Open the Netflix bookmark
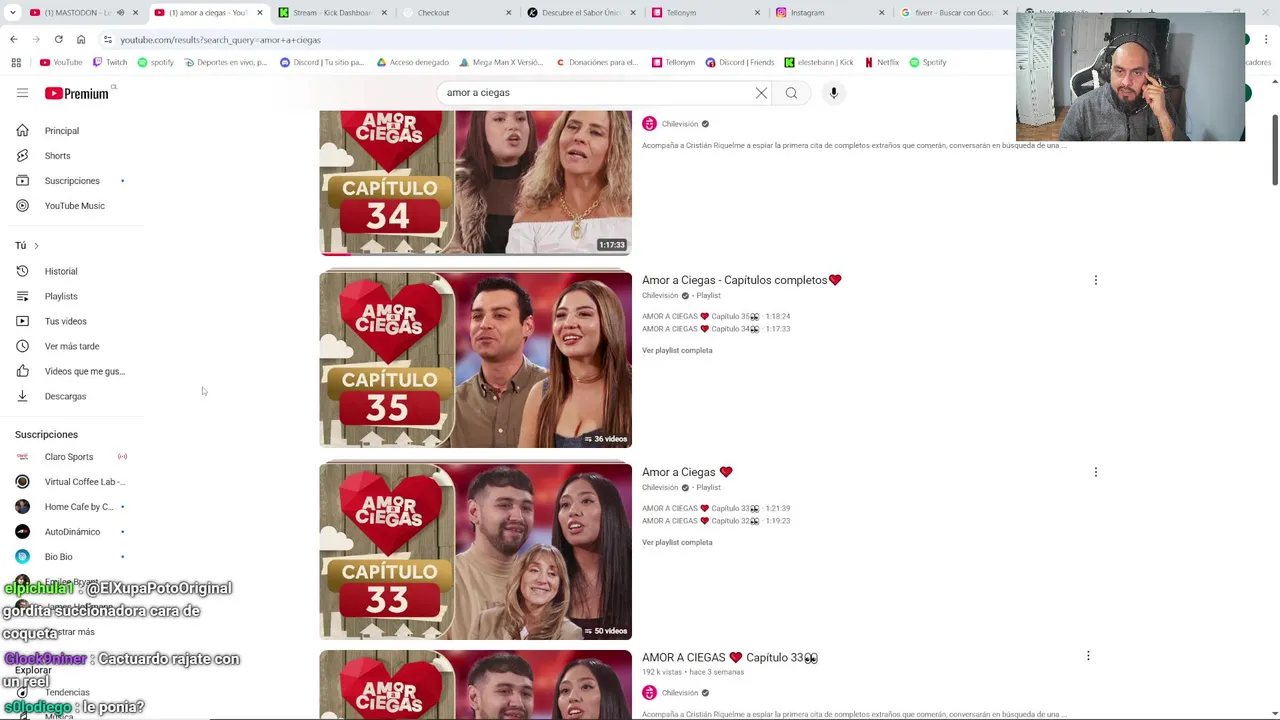Viewport: 1280px width, 720px height. (882, 62)
